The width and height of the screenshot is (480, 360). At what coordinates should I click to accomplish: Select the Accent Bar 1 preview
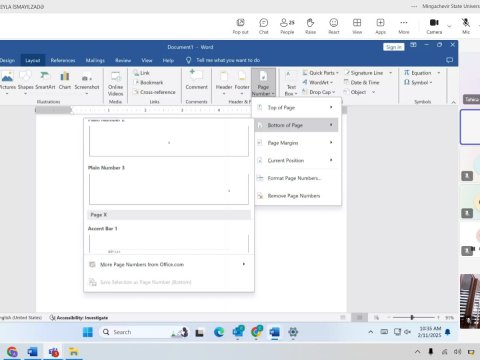(169, 244)
